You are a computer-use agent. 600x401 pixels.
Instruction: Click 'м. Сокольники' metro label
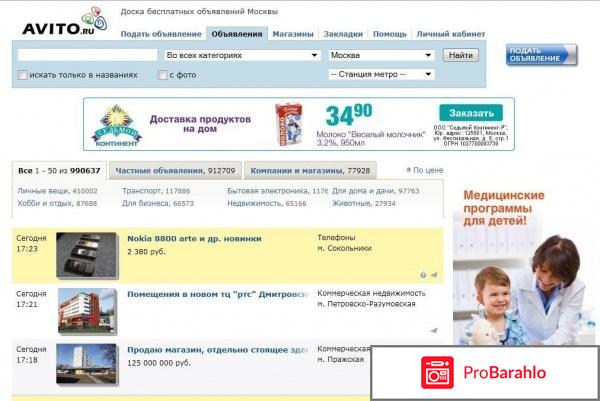[x=344, y=248]
